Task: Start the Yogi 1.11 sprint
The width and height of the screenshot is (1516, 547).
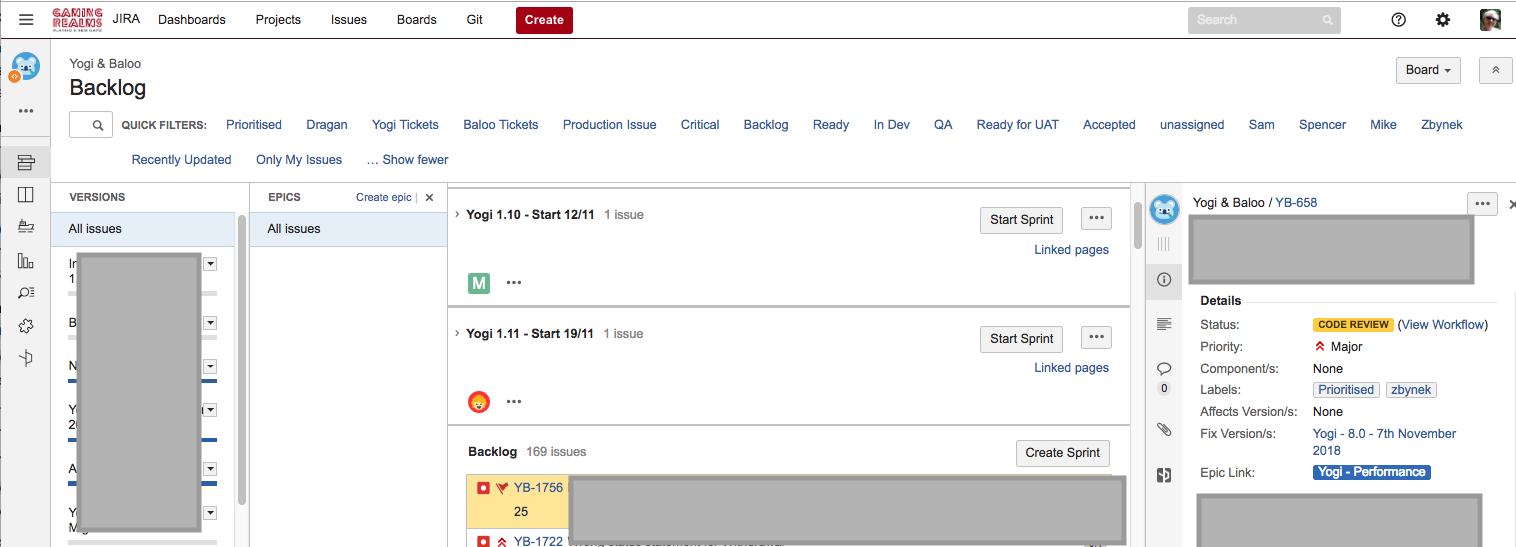Action: click(1021, 339)
